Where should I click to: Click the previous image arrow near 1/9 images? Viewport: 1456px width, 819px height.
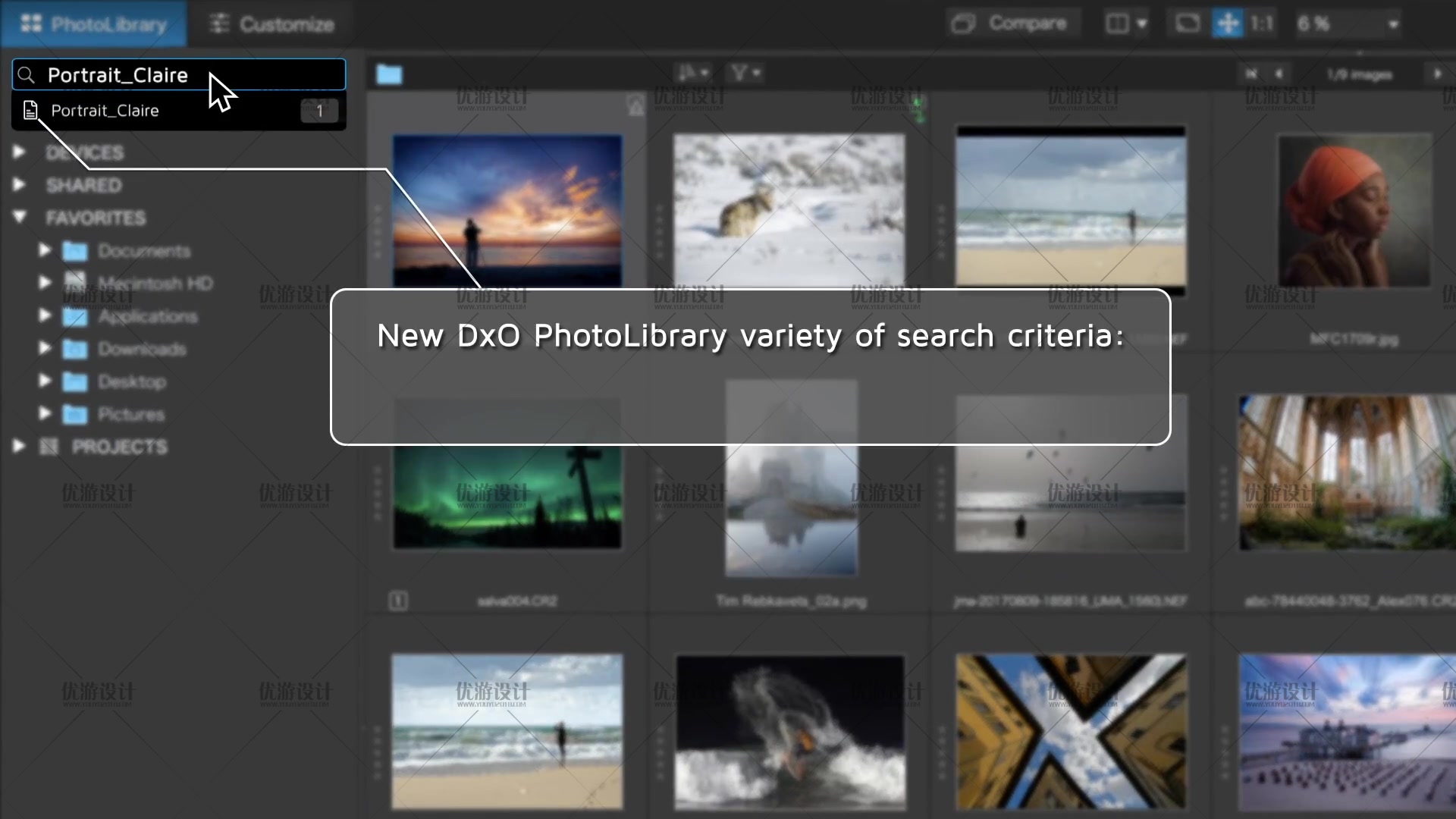click(1279, 74)
